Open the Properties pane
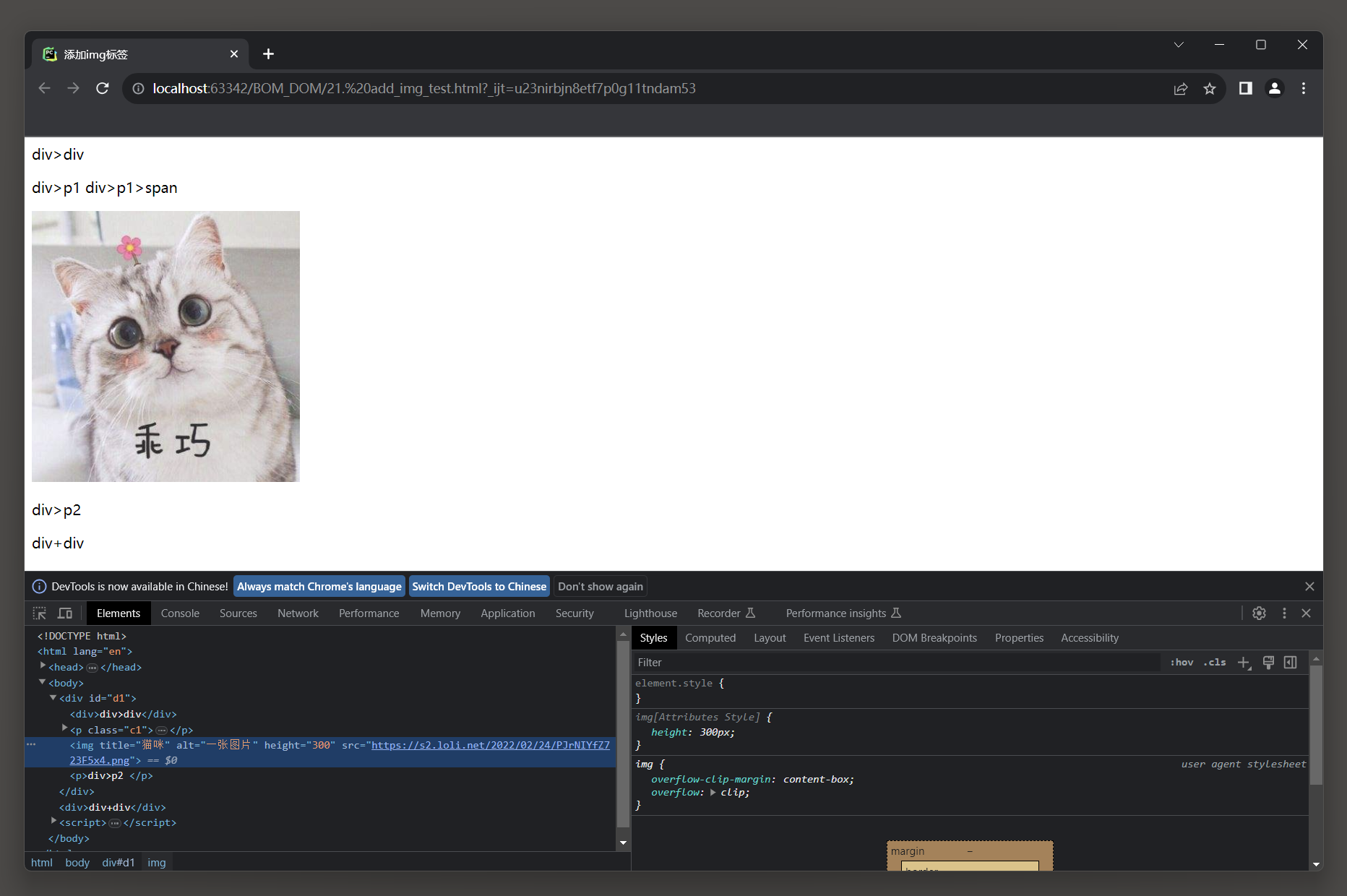 coord(1019,638)
